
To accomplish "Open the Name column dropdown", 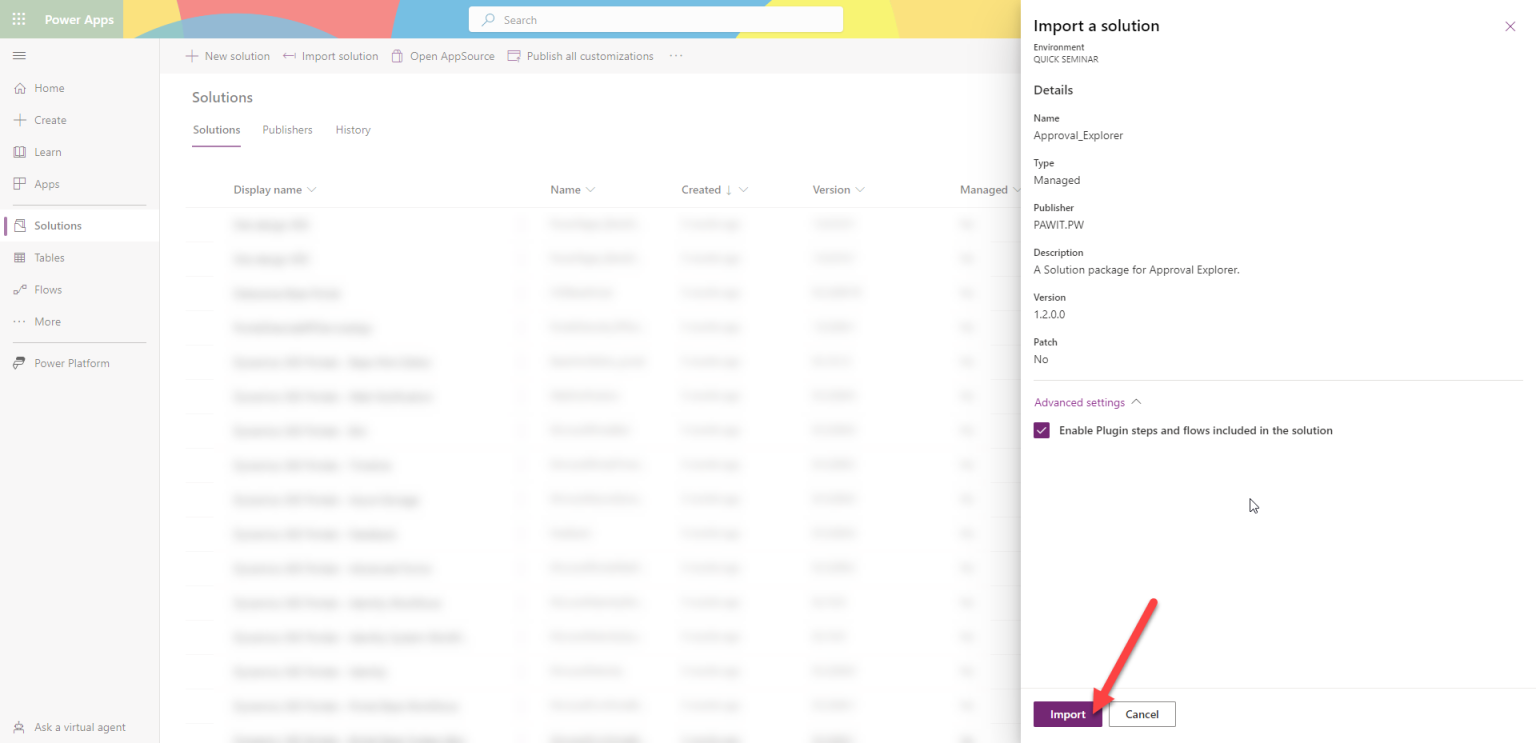I will (590, 190).
